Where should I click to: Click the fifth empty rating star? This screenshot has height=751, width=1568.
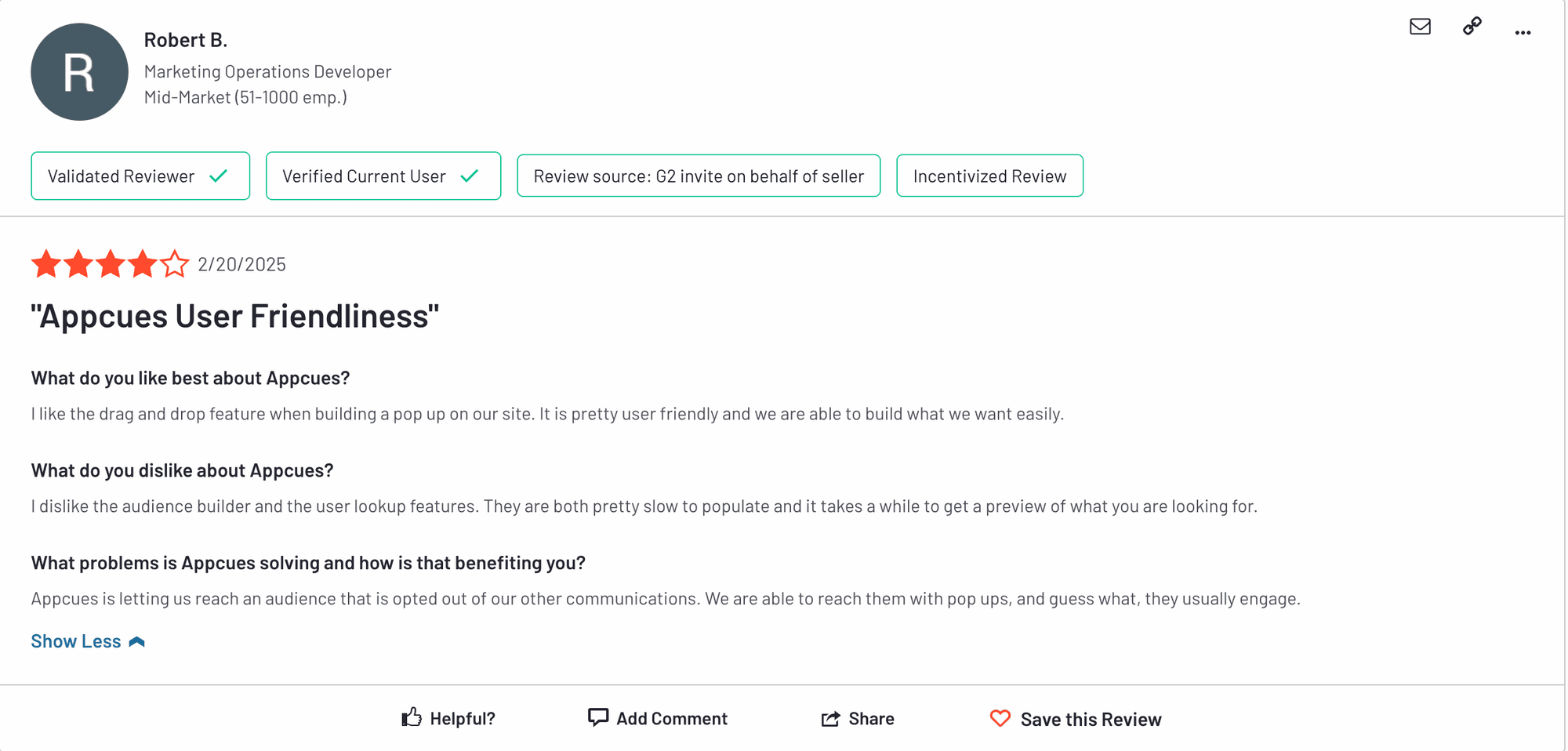(175, 264)
